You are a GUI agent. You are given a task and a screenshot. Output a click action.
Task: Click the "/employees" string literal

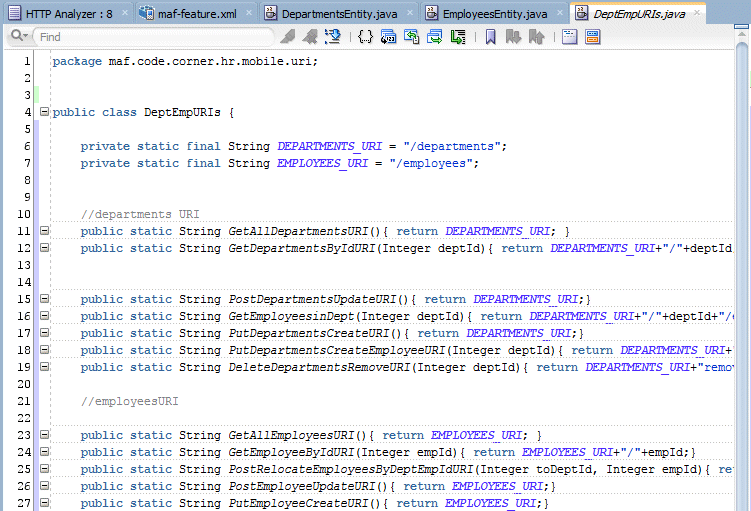click(431, 163)
